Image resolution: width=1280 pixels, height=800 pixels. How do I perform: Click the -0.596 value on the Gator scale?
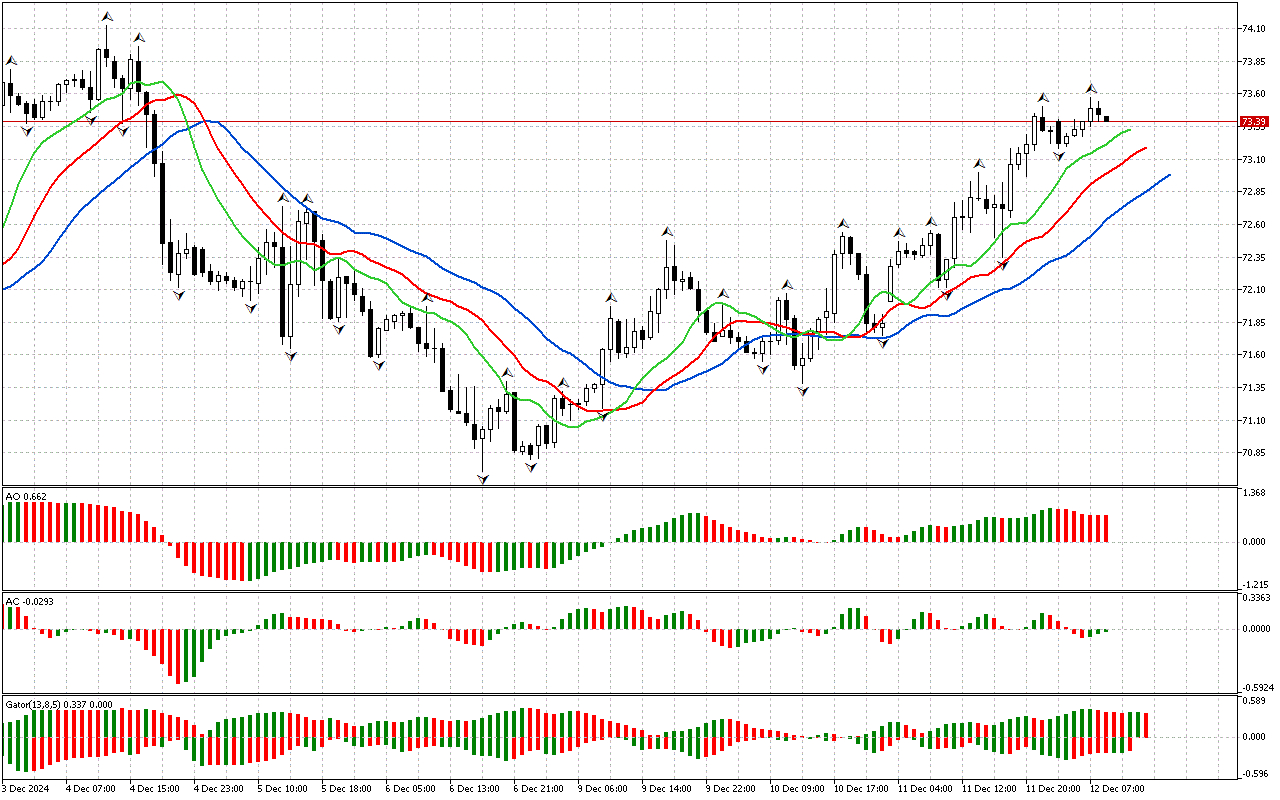pos(1254,773)
